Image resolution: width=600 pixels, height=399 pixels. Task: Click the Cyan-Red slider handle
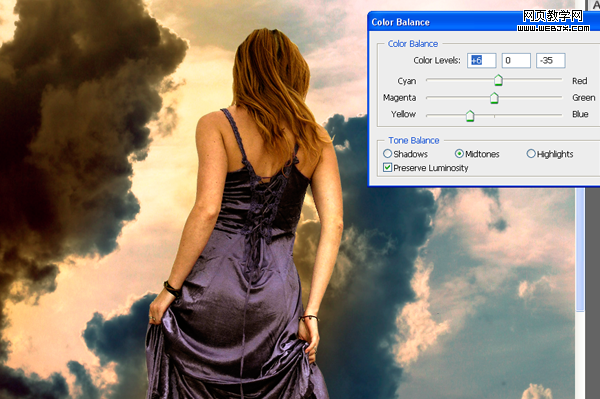[x=498, y=80]
